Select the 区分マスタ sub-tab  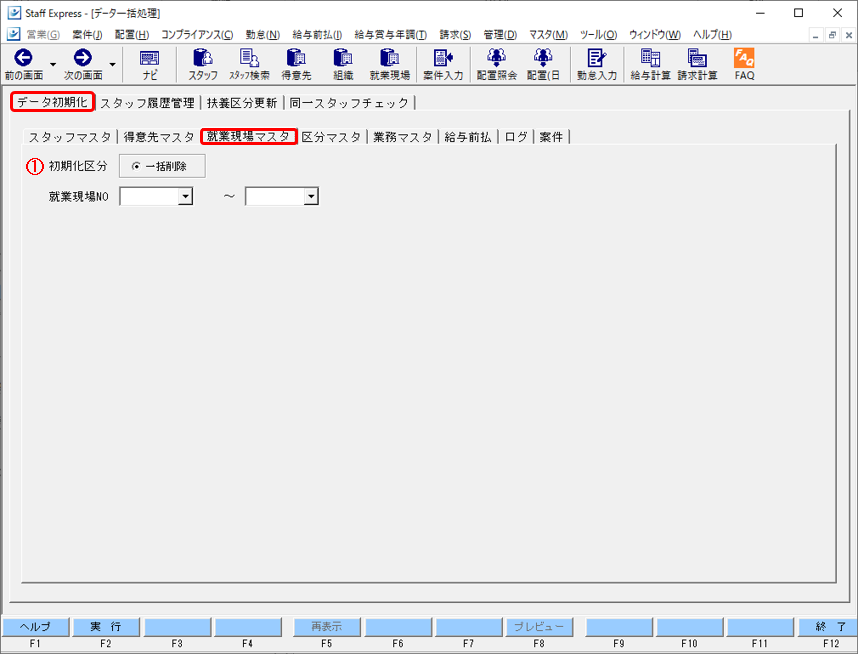click(x=332, y=137)
